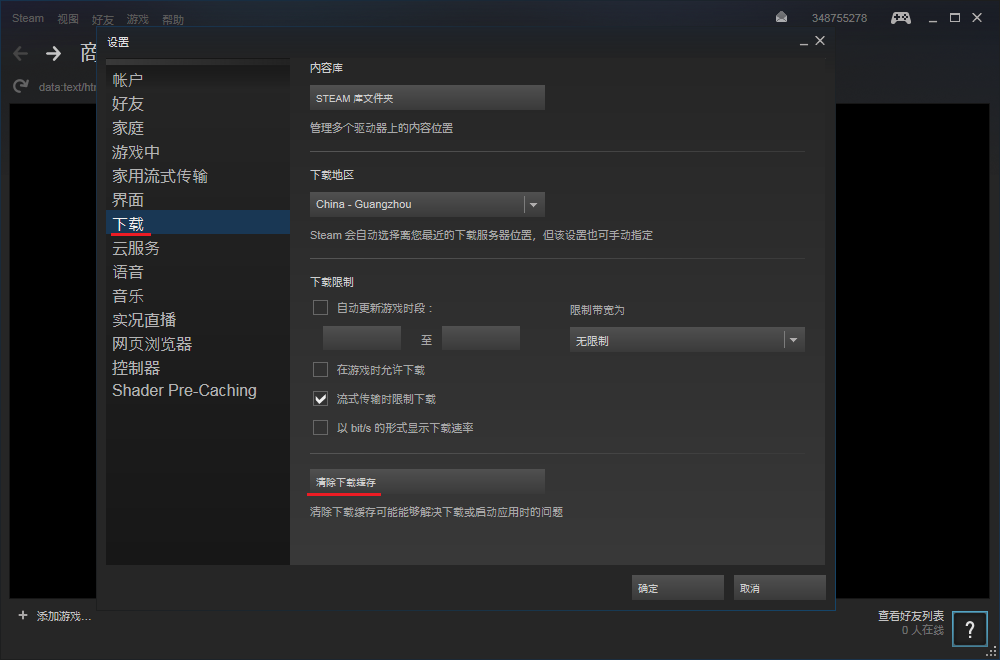
Task: Select the 控制器 settings category
Action: point(198,368)
